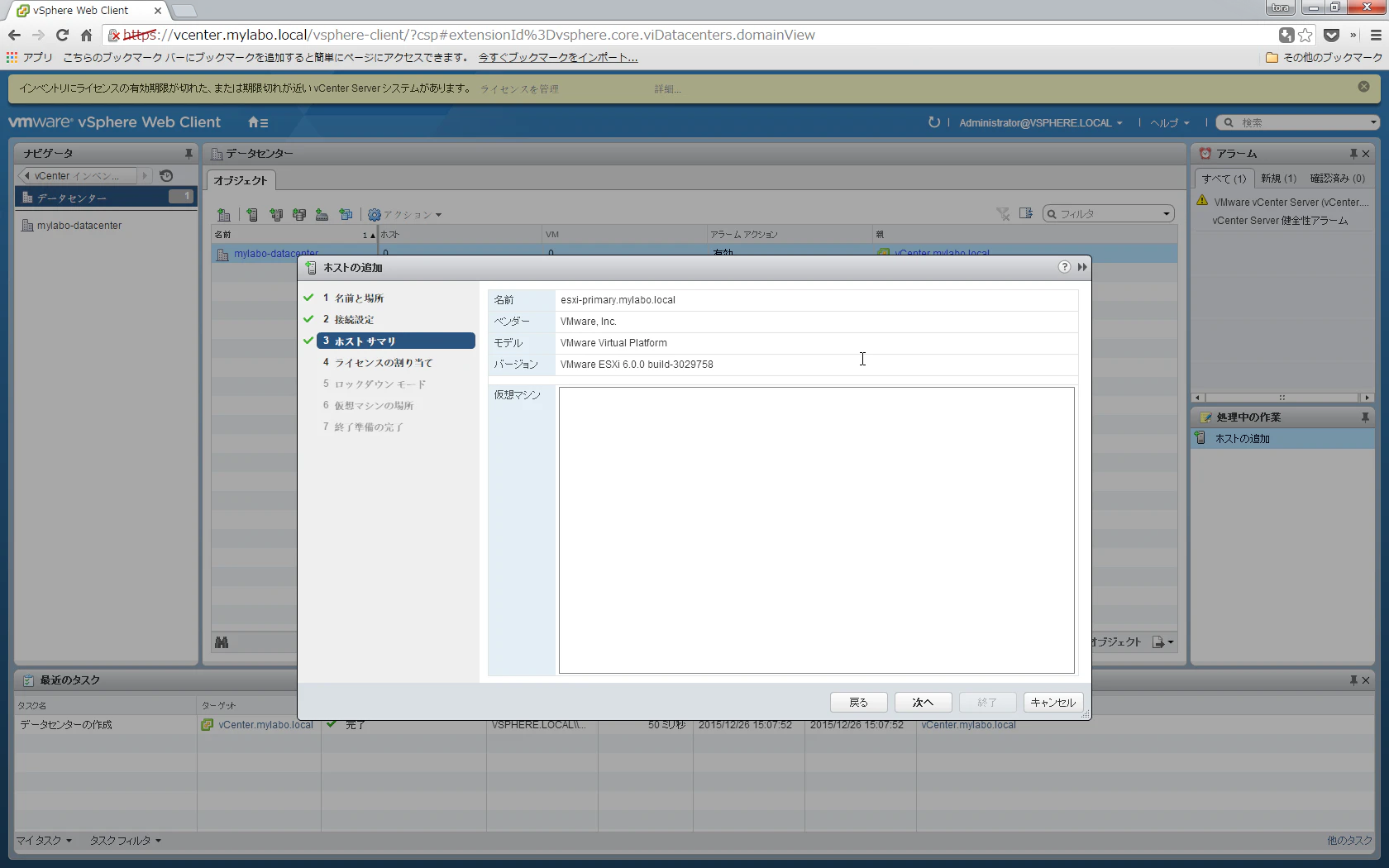The width and height of the screenshot is (1389, 868).
Task: Reload the page in the browser
Action: tap(62, 35)
